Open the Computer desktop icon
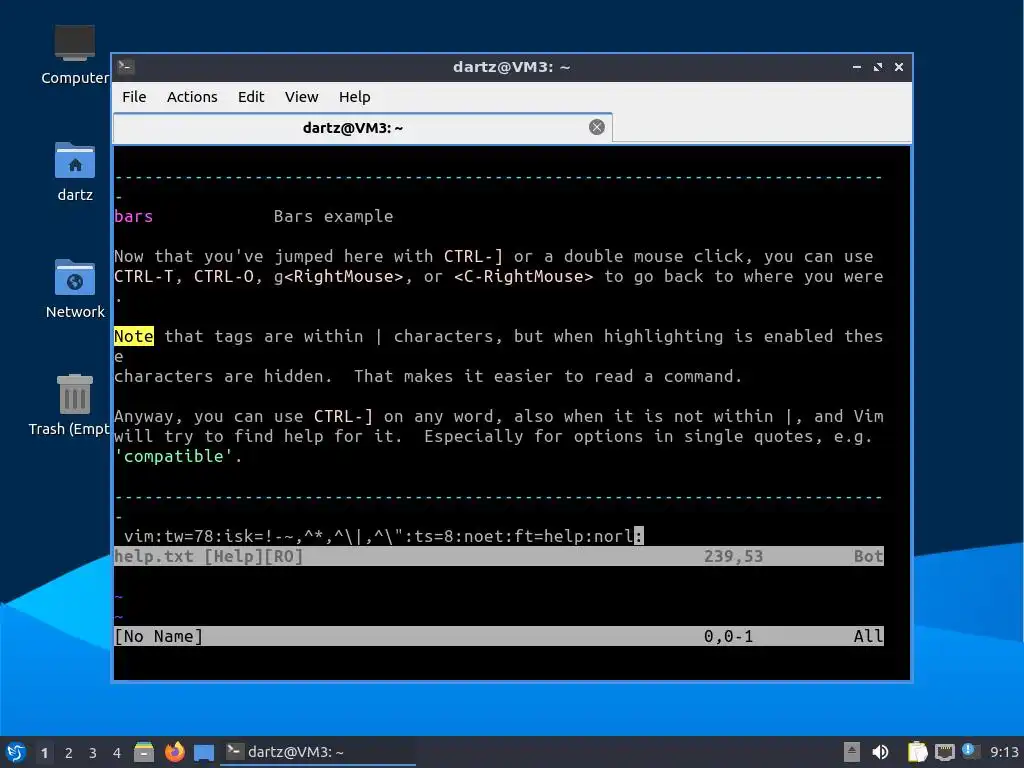The width and height of the screenshot is (1024, 768). [x=74, y=55]
